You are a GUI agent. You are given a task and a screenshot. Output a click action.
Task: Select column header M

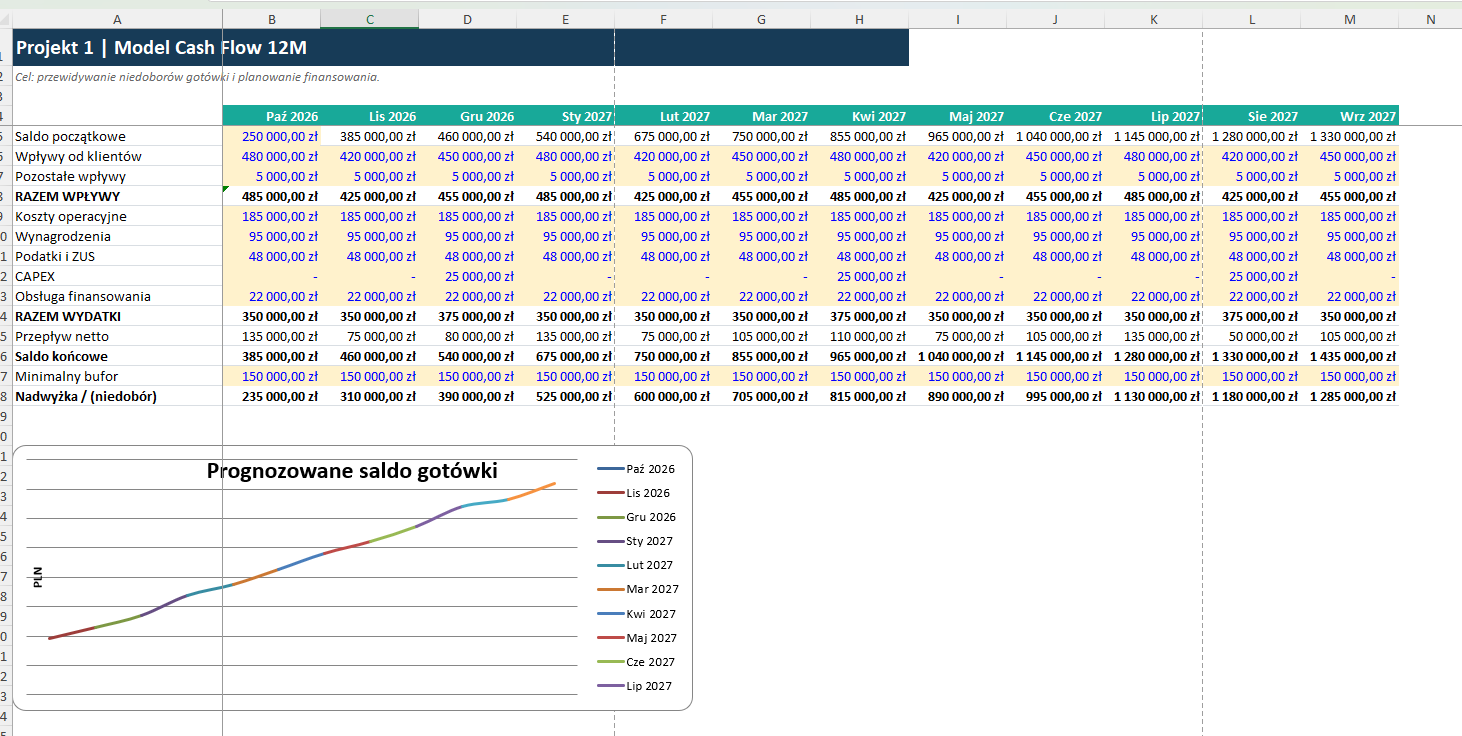(1350, 19)
